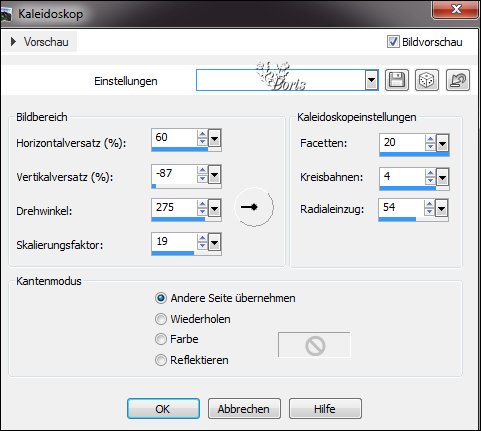Open Hilfe for the Kaleidoskop dialog
Screen dimensions: 481x431
coord(325,409)
